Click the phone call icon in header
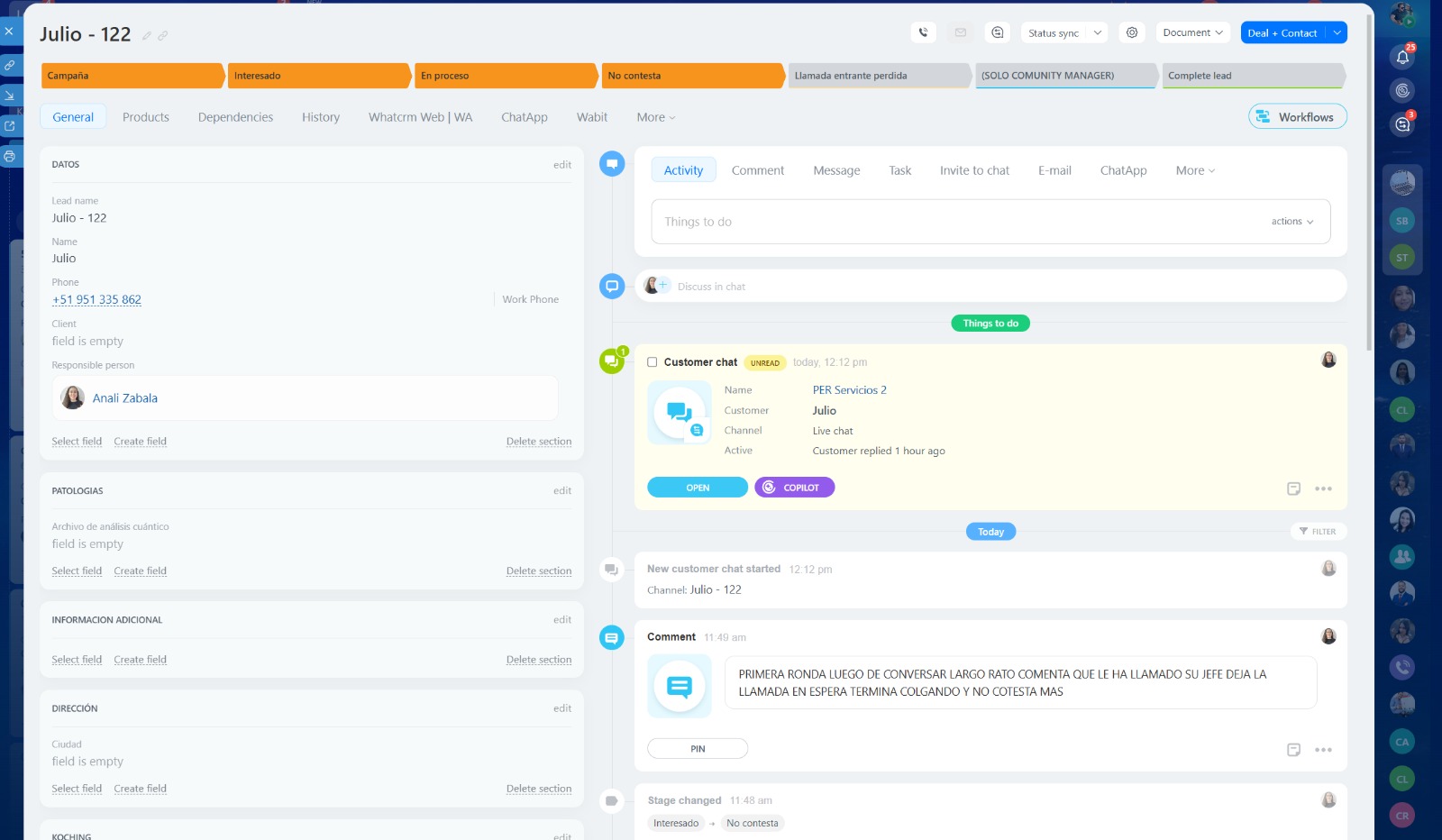This screenshot has width=1442, height=840. coord(923,32)
